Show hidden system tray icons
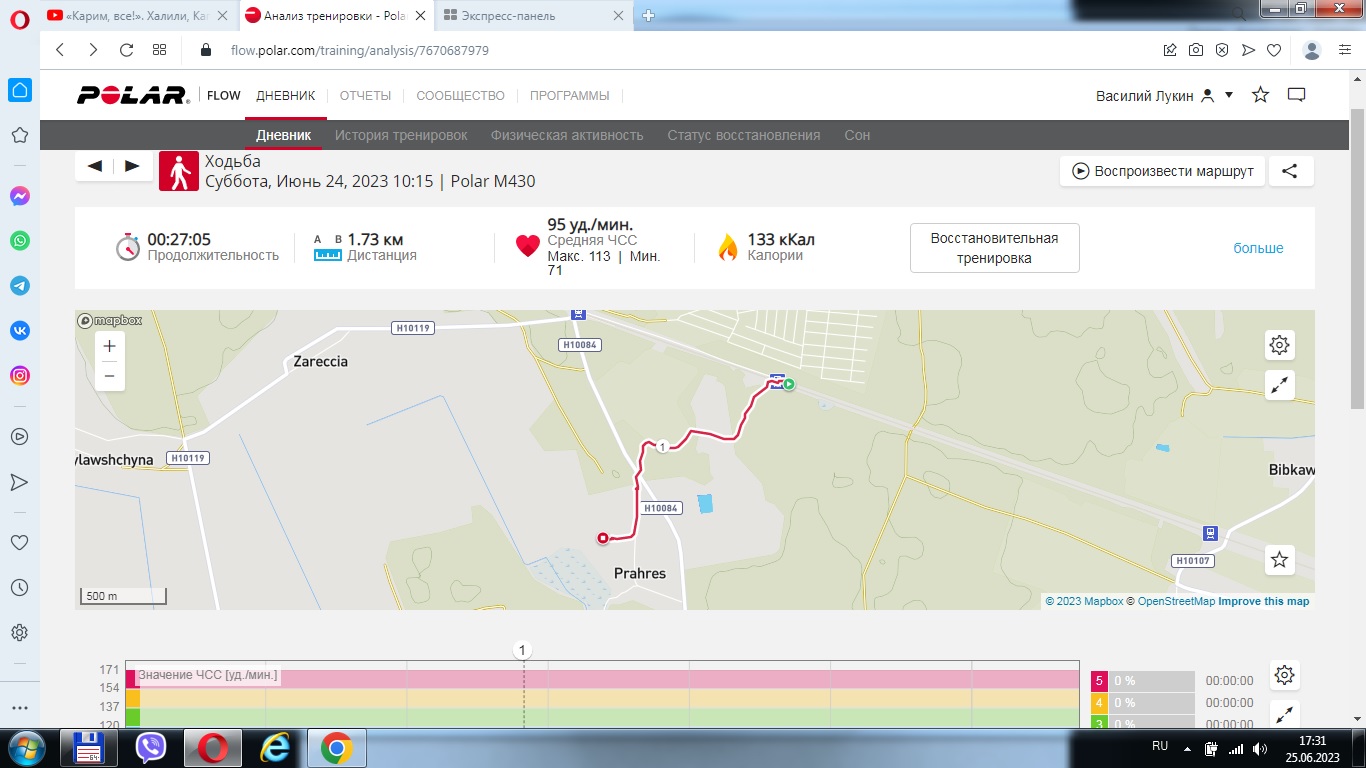Viewport: 1366px width, 768px height. coord(1187,748)
